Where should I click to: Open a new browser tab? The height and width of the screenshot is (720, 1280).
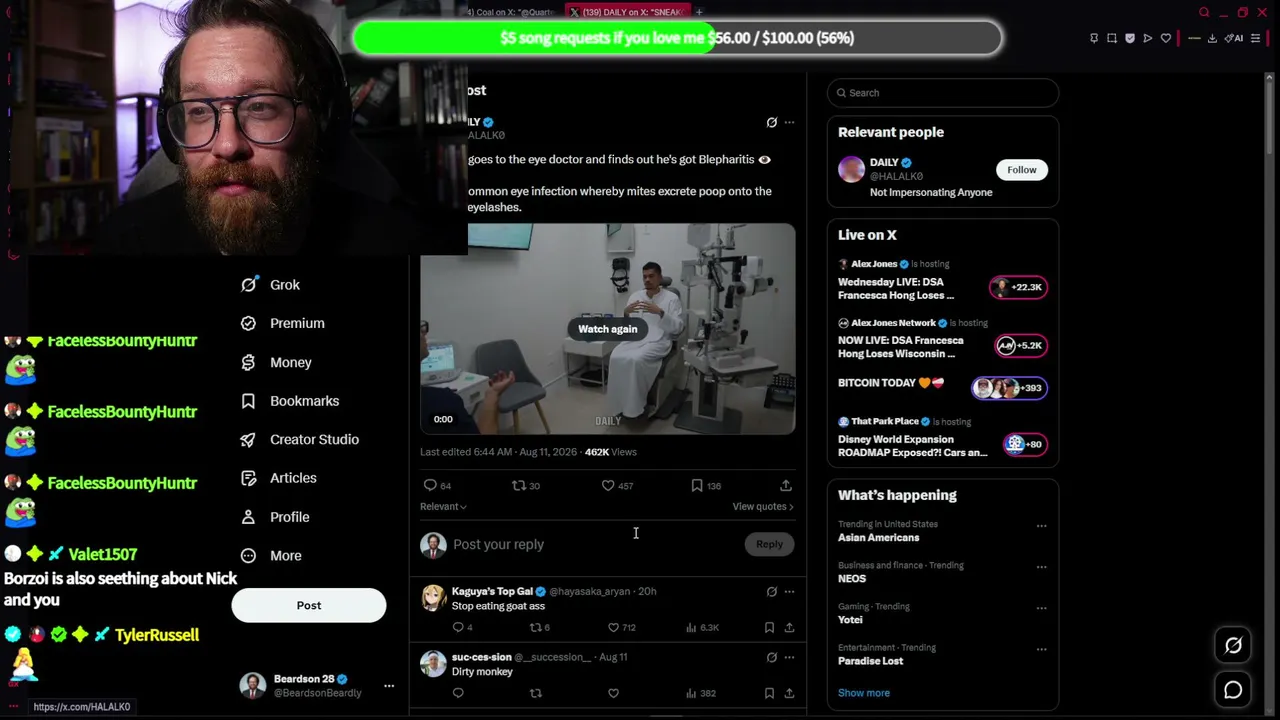(699, 12)
